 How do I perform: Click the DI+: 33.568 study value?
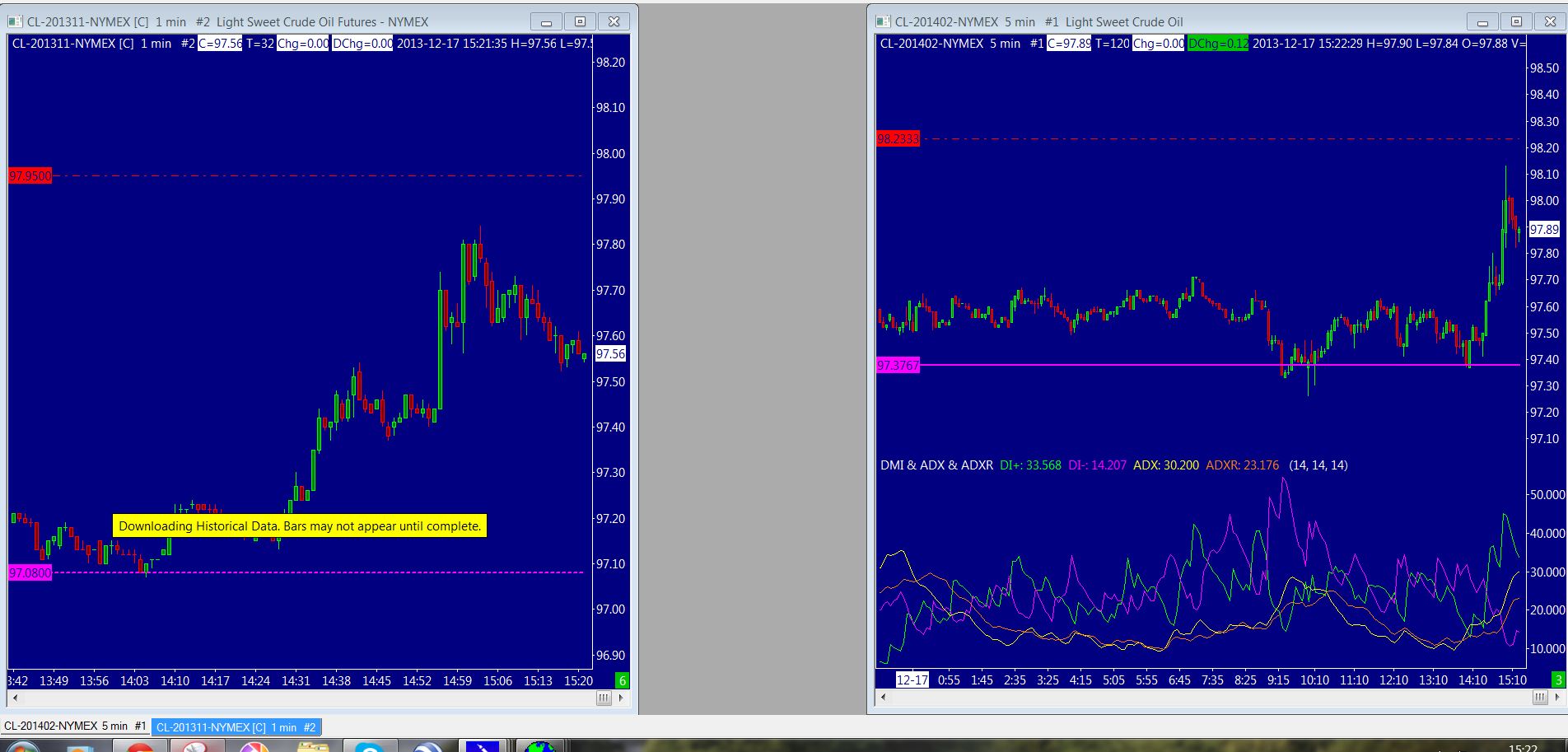[x=1030, y=465]
